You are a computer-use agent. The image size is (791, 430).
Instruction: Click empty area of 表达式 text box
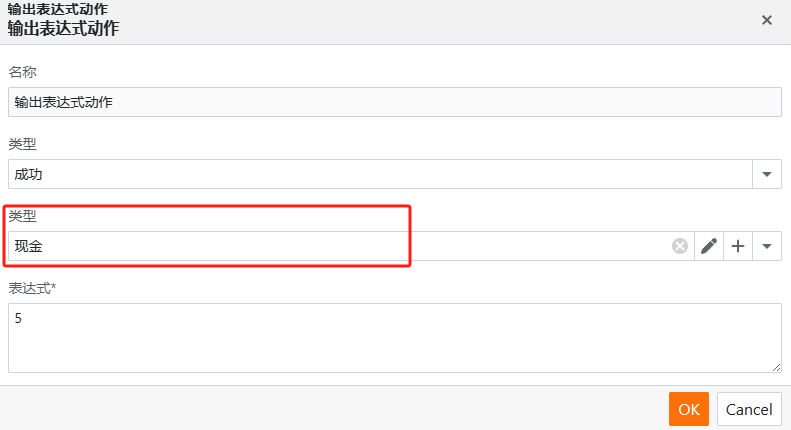395,348
